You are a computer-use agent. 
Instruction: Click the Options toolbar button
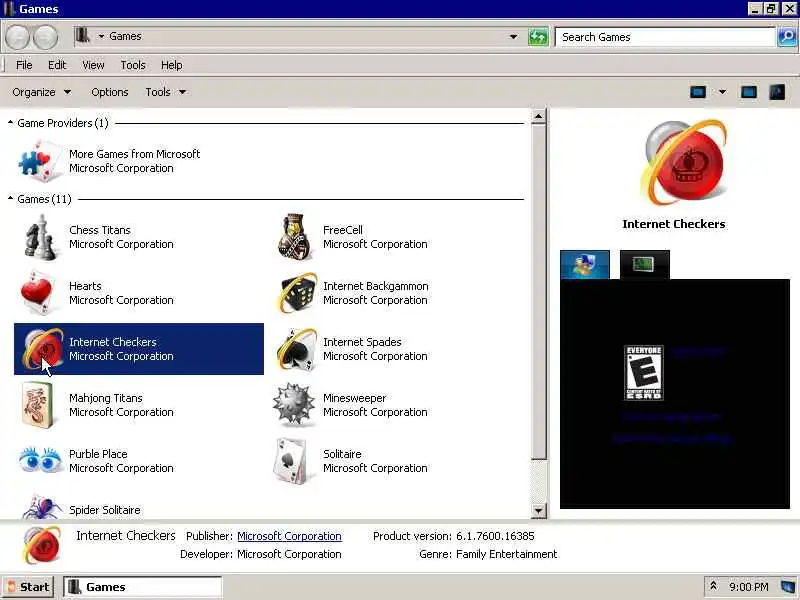[x=110, y=92]
